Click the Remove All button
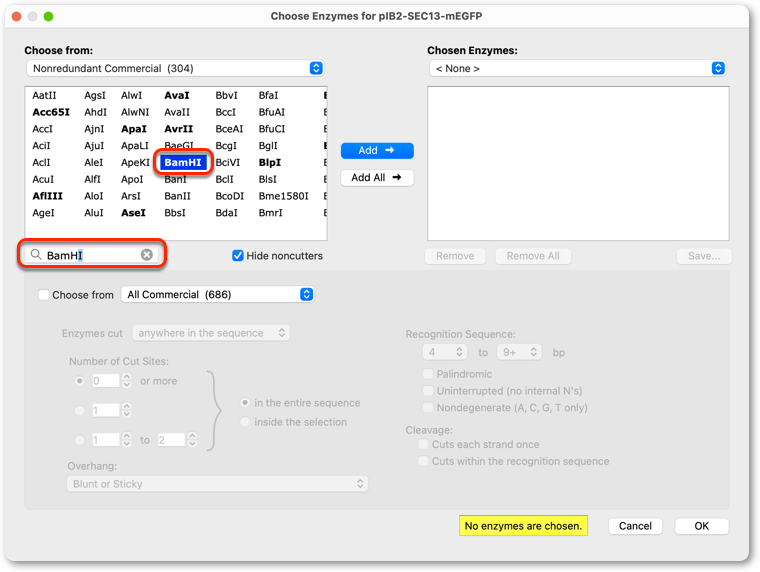This screenshot has height=572, width=760. tap(533, 256)
